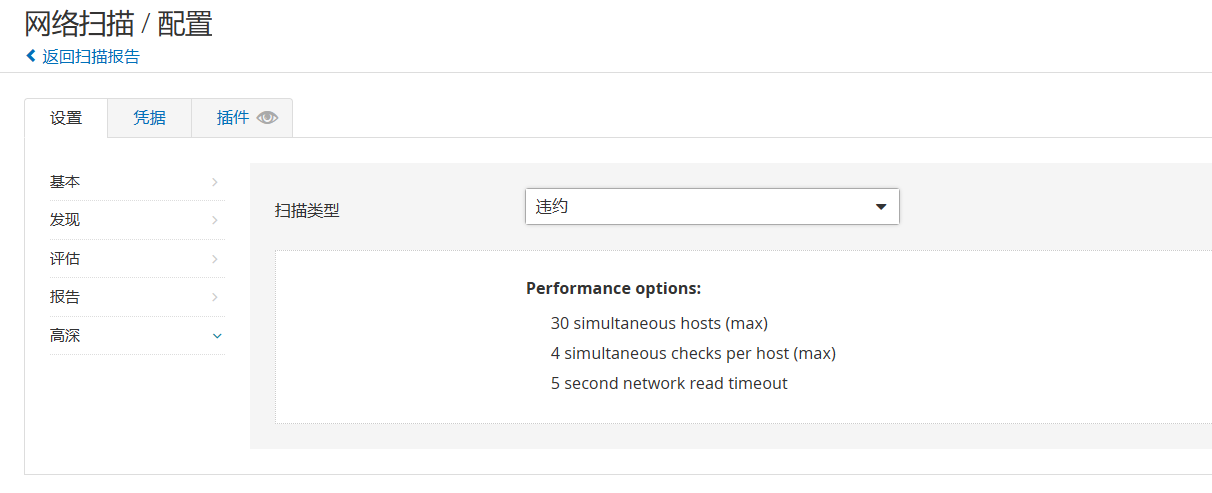This screenshot has height=493, width=1212.
Task: Click the eye icon on 插件 tab
Action: (267, 118)
